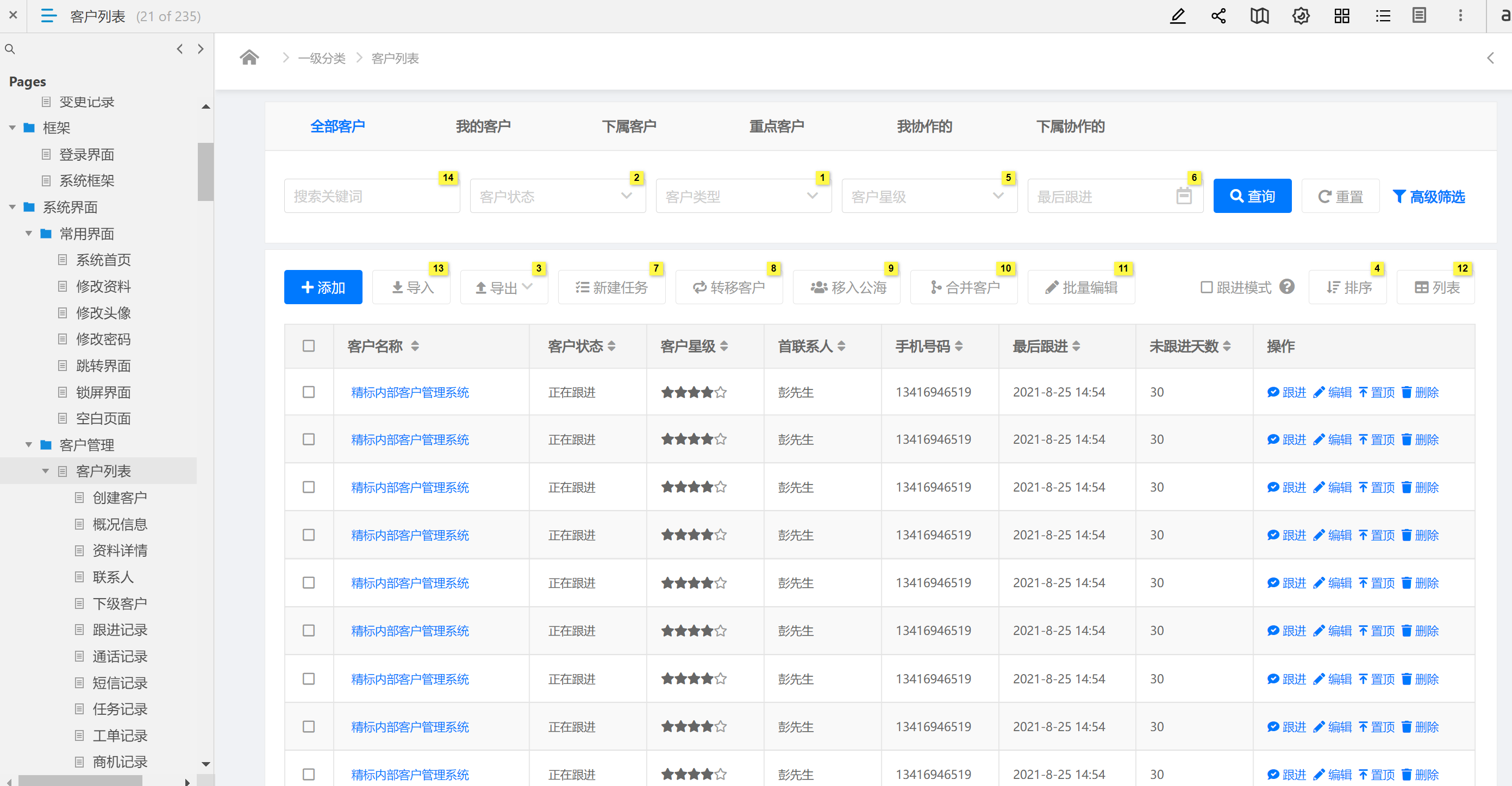Sort by 未跟进天数 column arrows
The height and width of the screenshot is (786, 1512).
1227,346
